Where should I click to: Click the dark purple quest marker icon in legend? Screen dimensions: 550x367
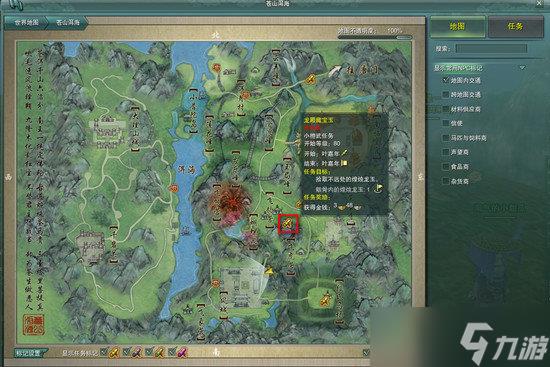point(137,352)
